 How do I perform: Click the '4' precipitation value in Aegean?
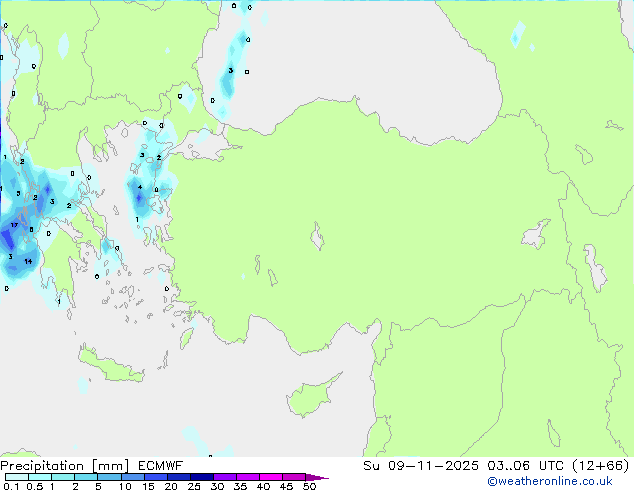140,187
